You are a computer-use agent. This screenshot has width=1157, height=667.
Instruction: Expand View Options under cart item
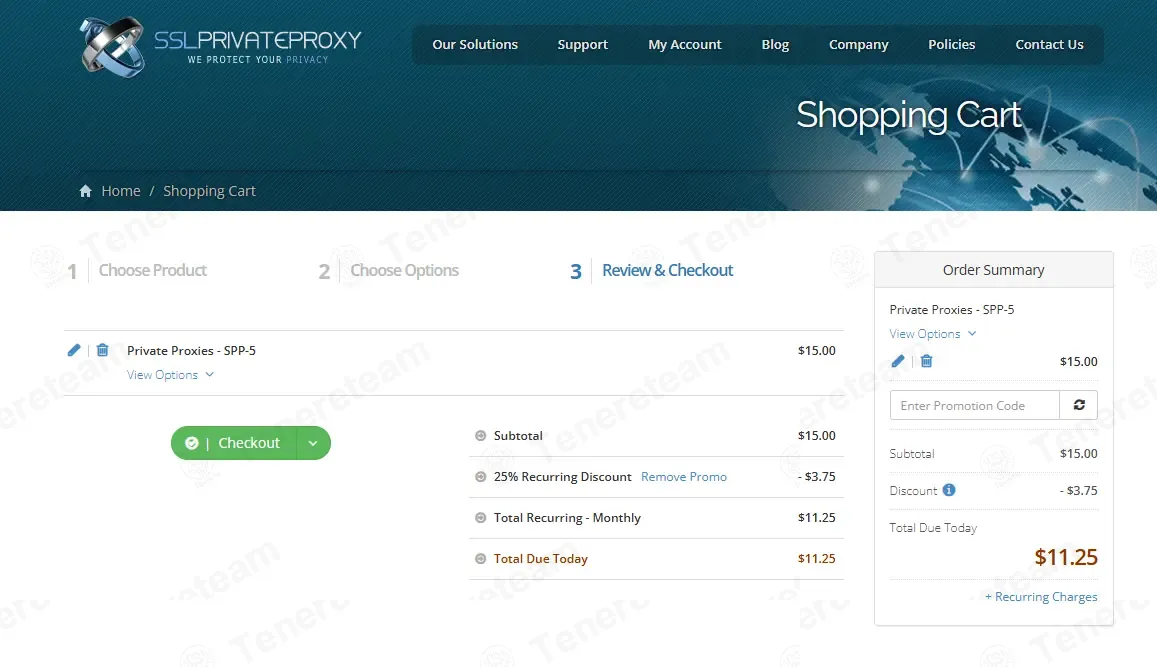pyautogui.click(x=170, y=375)
